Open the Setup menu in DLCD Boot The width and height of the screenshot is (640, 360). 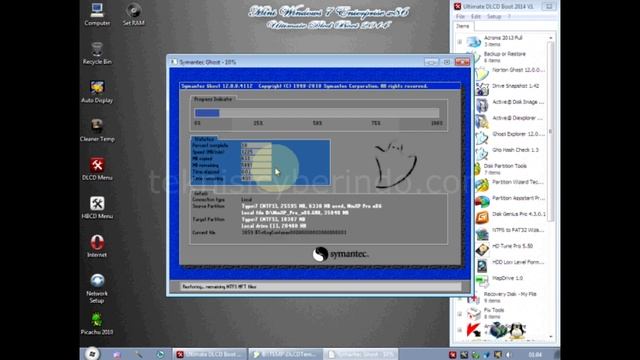pos(494,16)
